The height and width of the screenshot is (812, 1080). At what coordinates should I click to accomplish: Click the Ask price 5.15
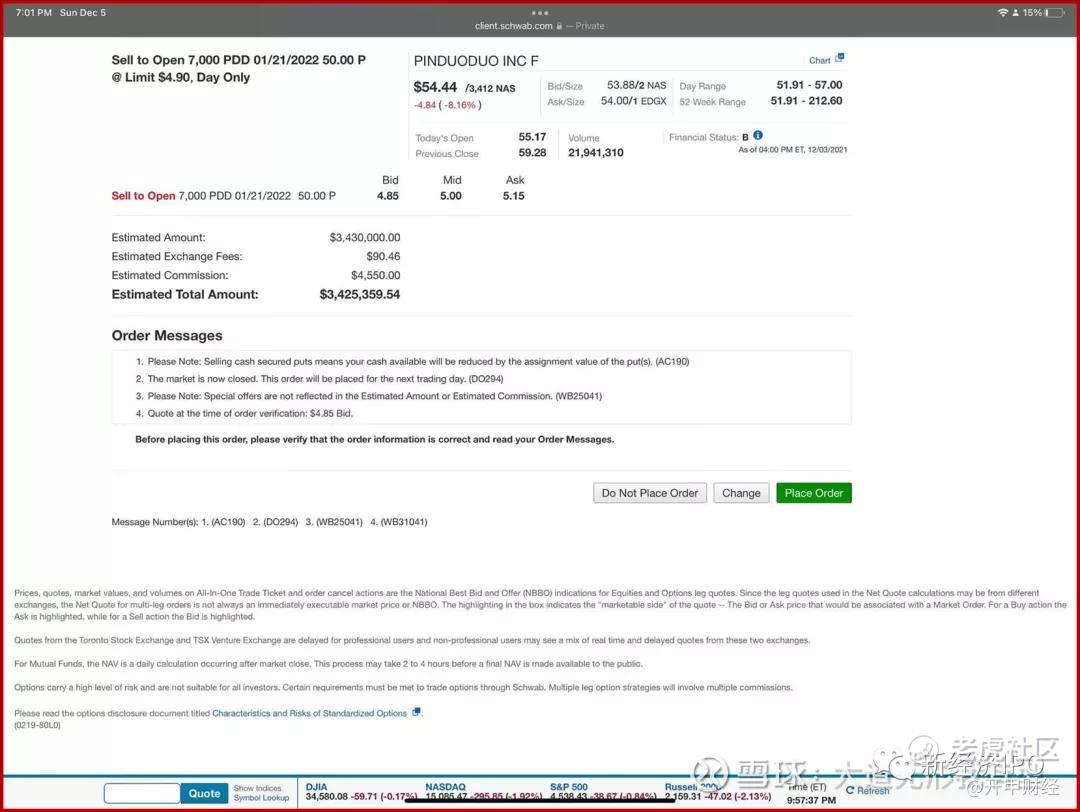(513, 196)
